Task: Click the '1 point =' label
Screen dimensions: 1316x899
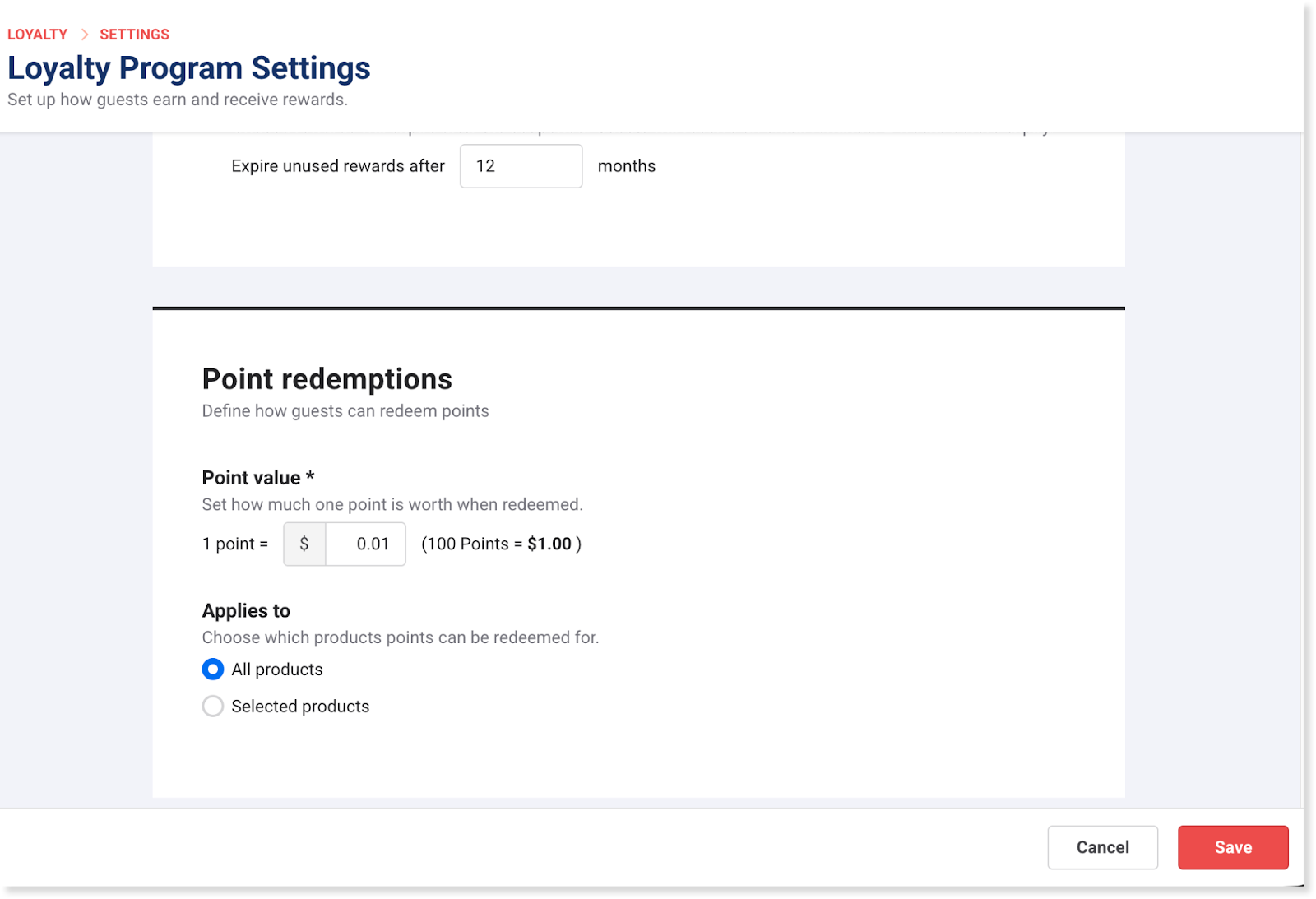Action: (x=235, y=544)
